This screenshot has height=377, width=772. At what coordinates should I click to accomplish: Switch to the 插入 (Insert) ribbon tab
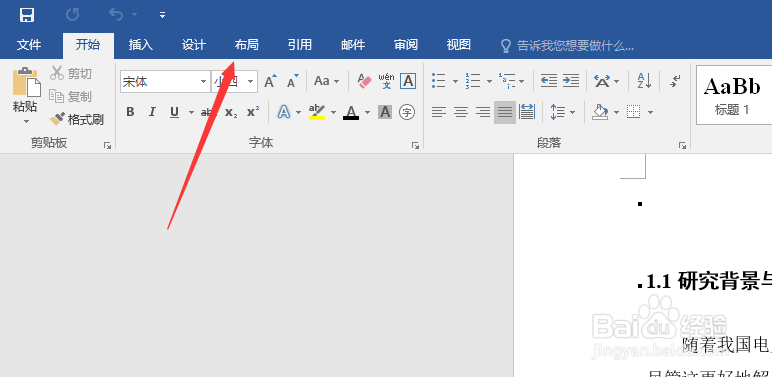(x=141, y=45)
